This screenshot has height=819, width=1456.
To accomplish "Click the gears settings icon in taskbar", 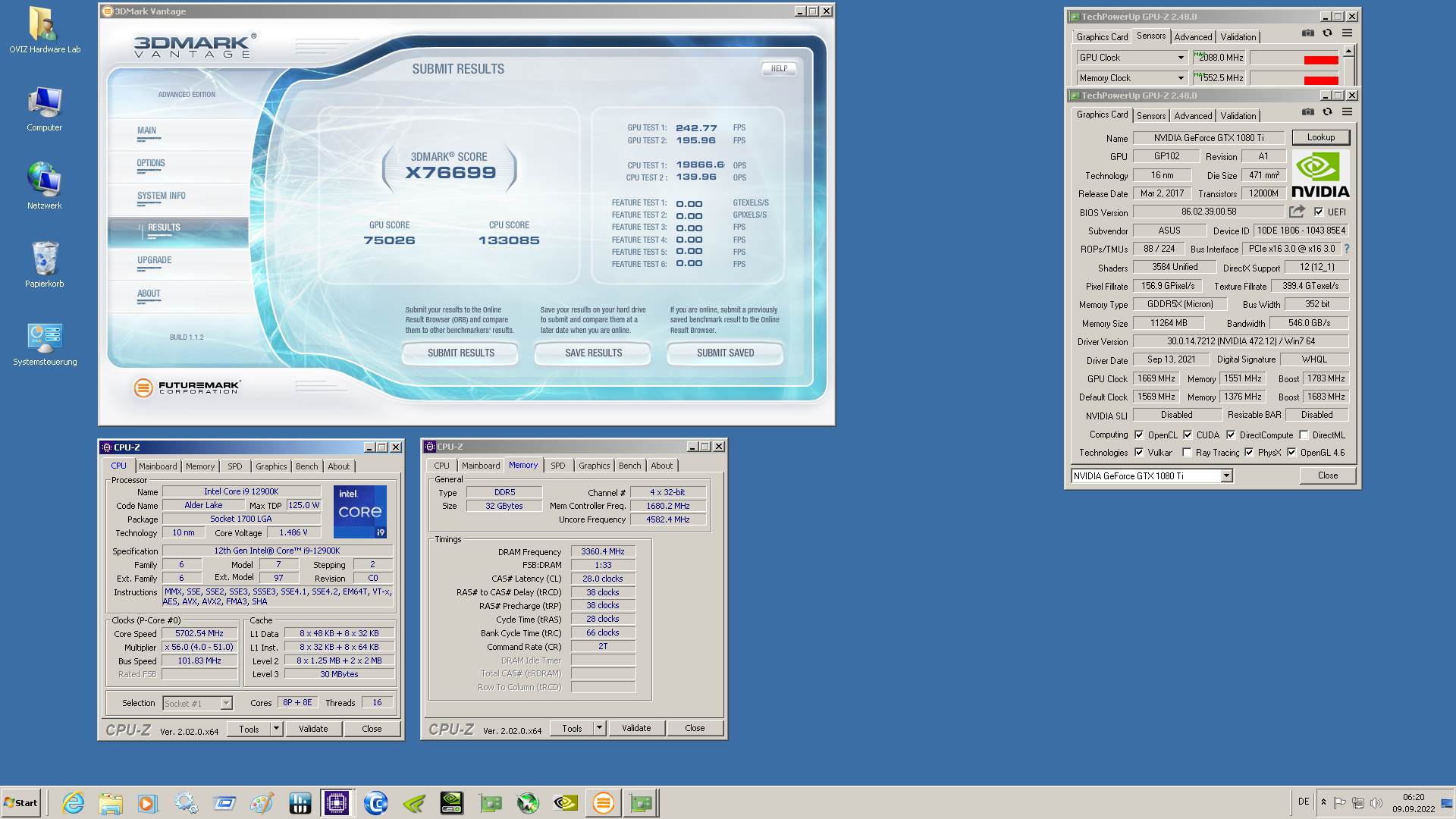I will point(186,803).
